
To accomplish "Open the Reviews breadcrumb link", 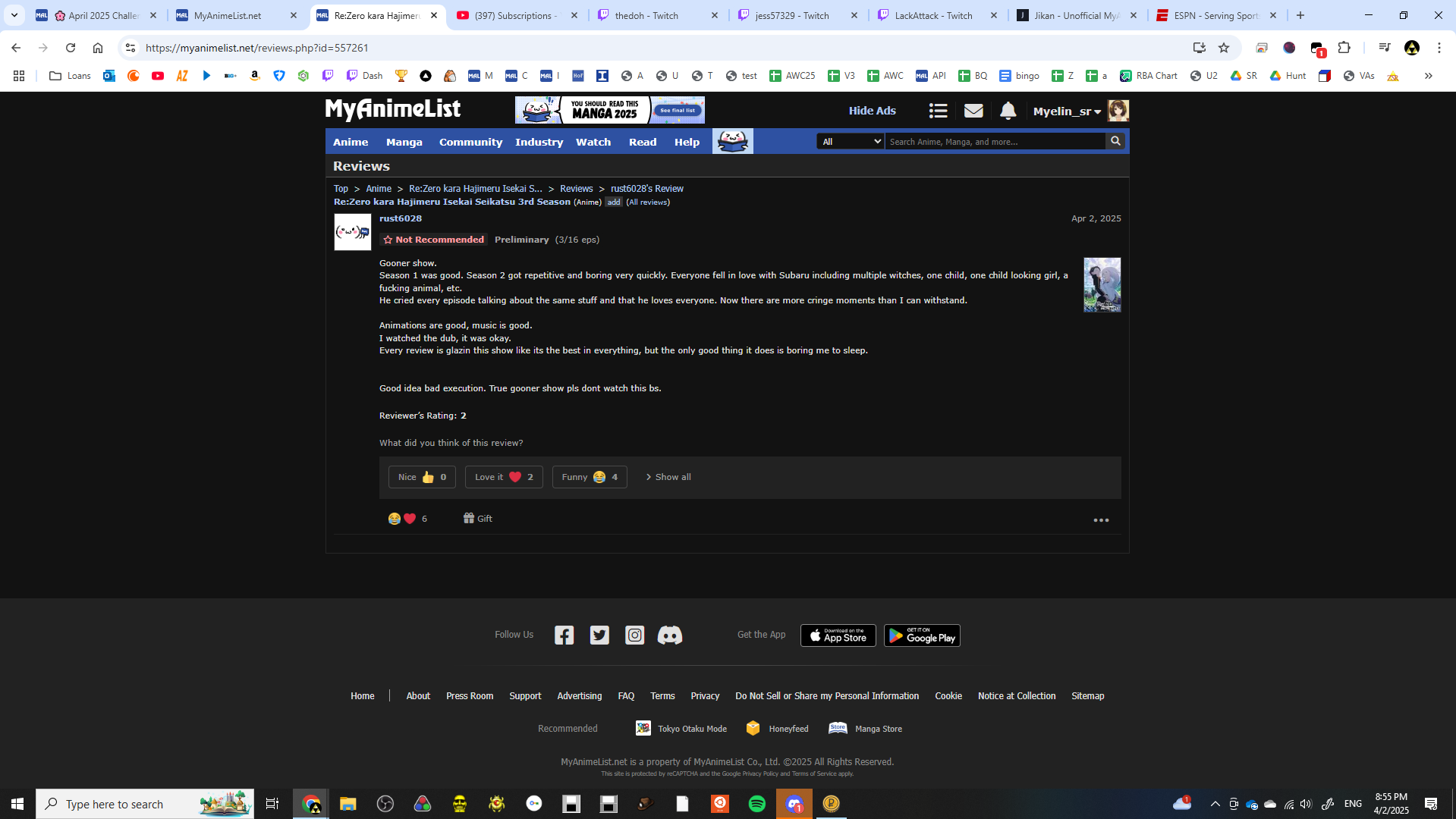I will point(577,189).
